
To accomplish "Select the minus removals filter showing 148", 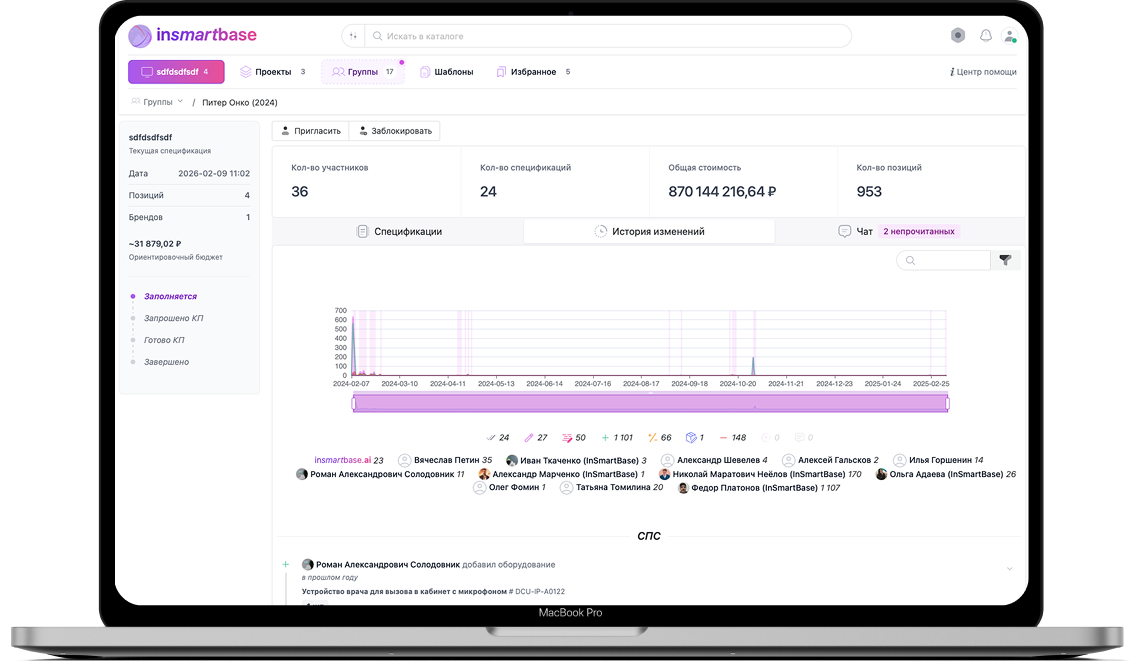I will pyautogui.click(x=732, y=437).
